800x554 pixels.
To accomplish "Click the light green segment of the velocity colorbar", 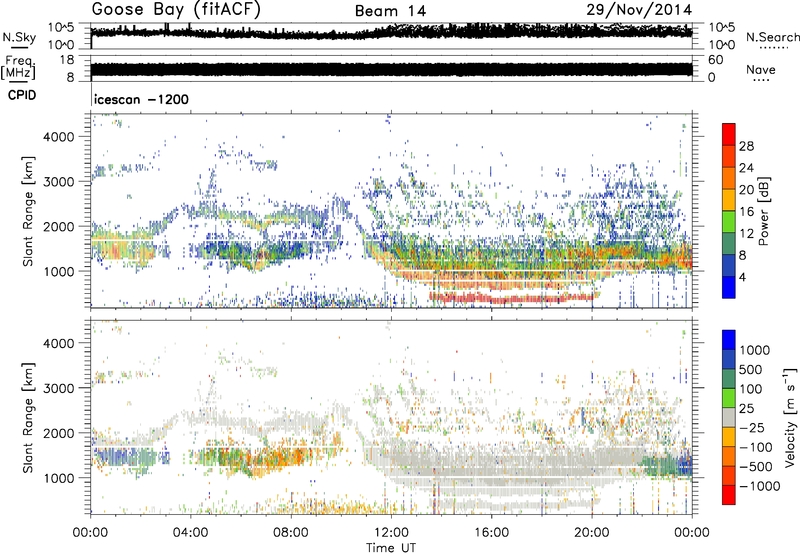I will 729,398.
